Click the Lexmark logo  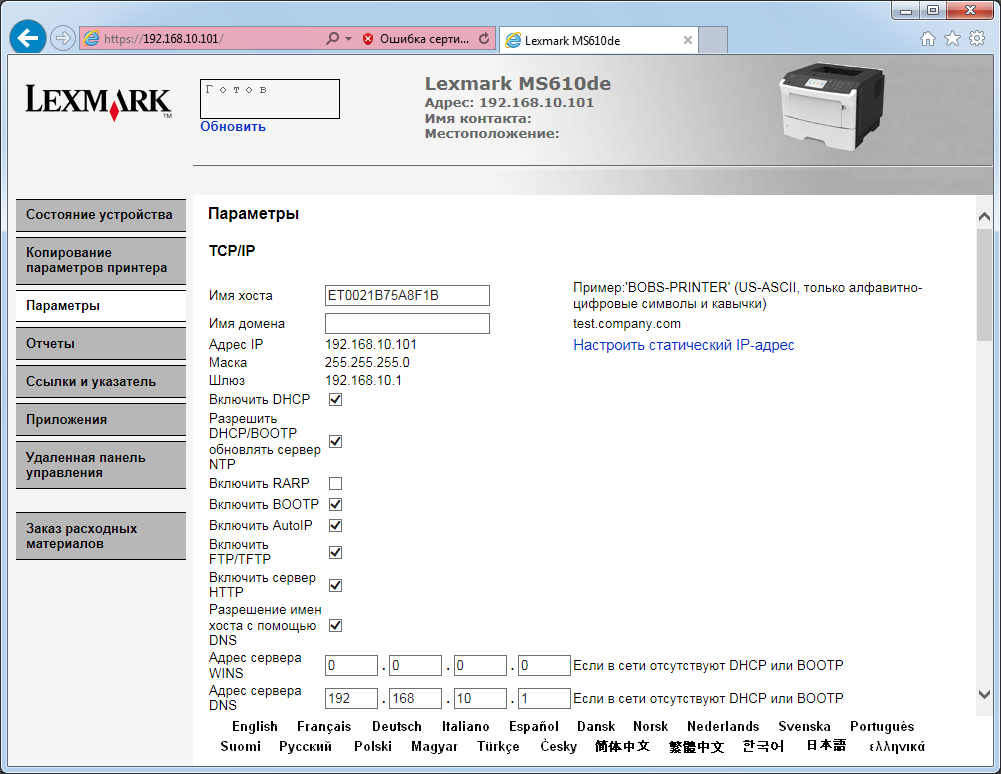[98, 102]
